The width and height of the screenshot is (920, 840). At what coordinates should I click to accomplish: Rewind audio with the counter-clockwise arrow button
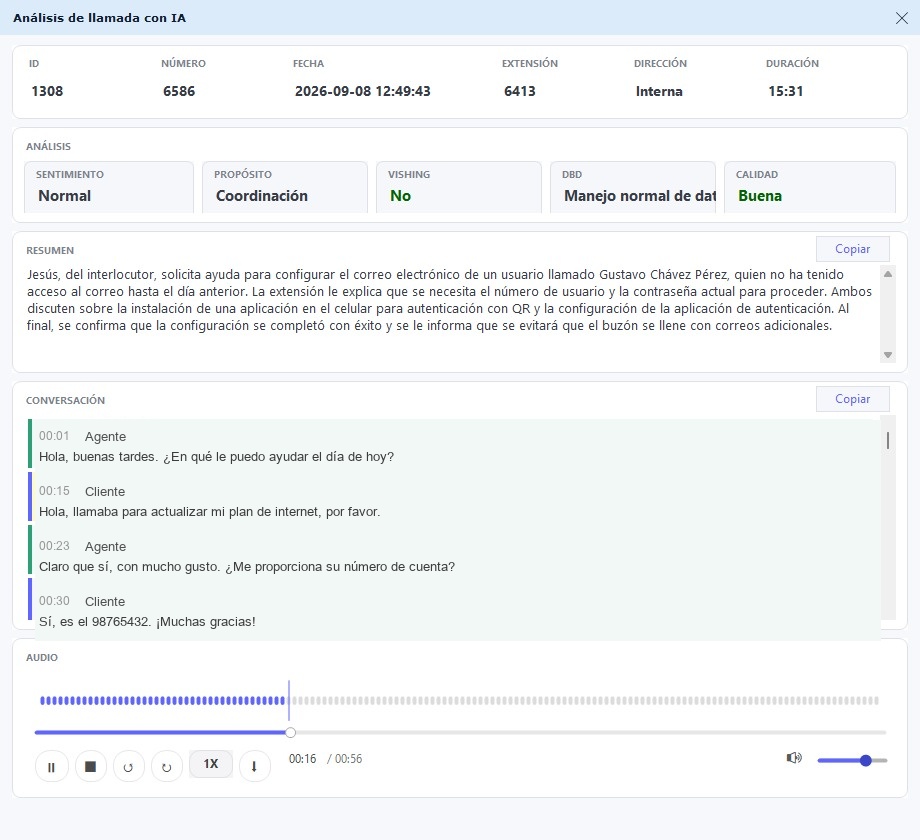(x=128, y=766)
